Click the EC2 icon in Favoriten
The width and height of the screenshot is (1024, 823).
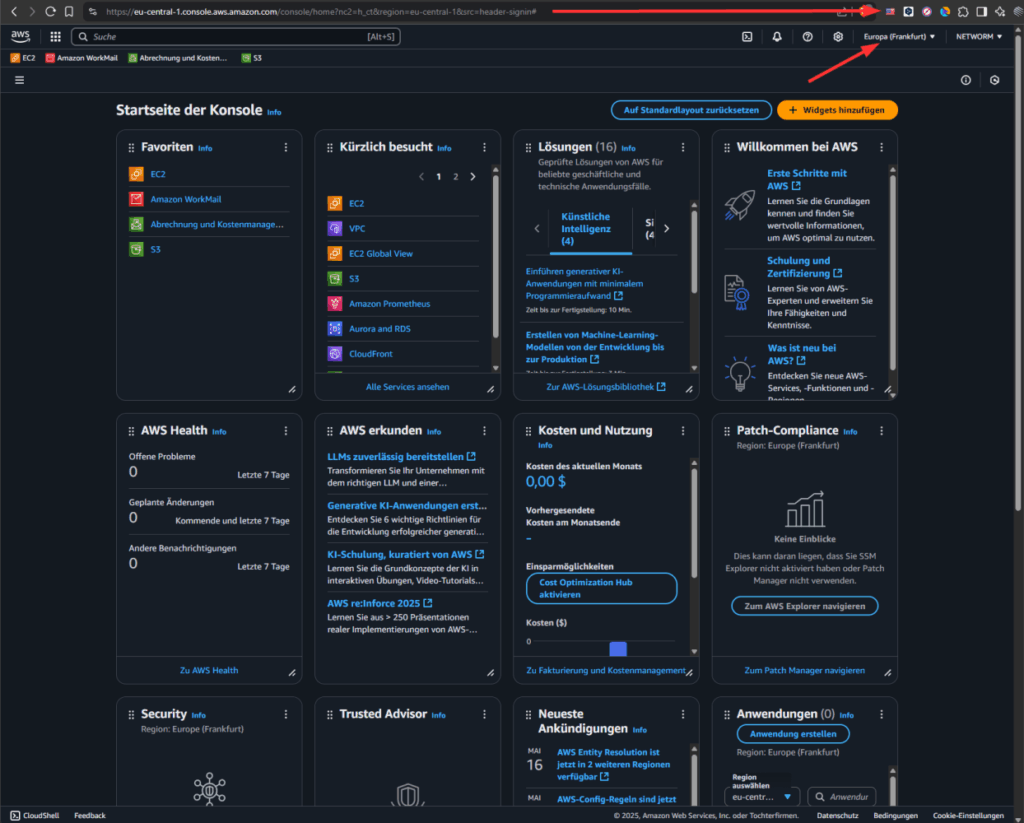pos(136,174)
